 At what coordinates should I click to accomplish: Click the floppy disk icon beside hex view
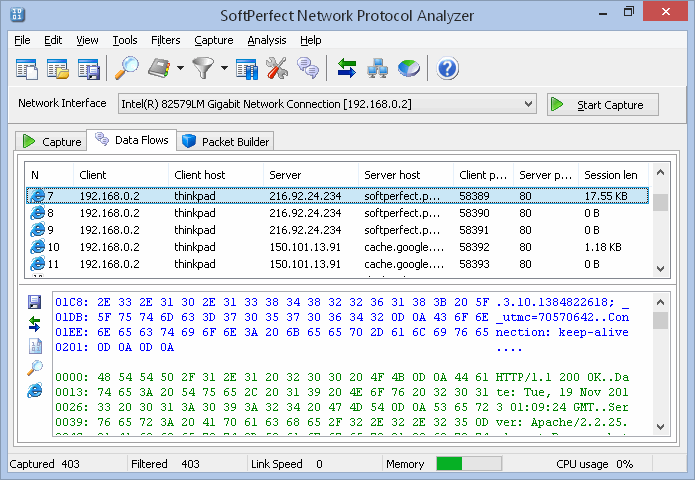tap(35, 302)
